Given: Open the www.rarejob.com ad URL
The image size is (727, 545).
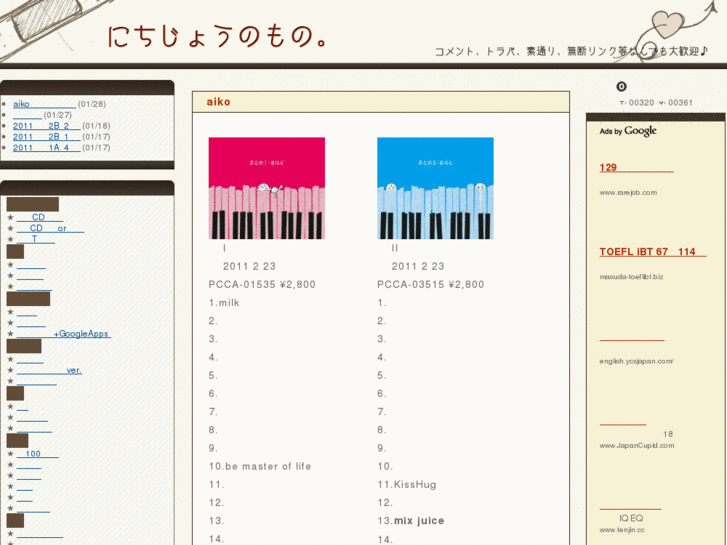Looking at the screenshot, I should pyautogui.click(x=628, y=192).
